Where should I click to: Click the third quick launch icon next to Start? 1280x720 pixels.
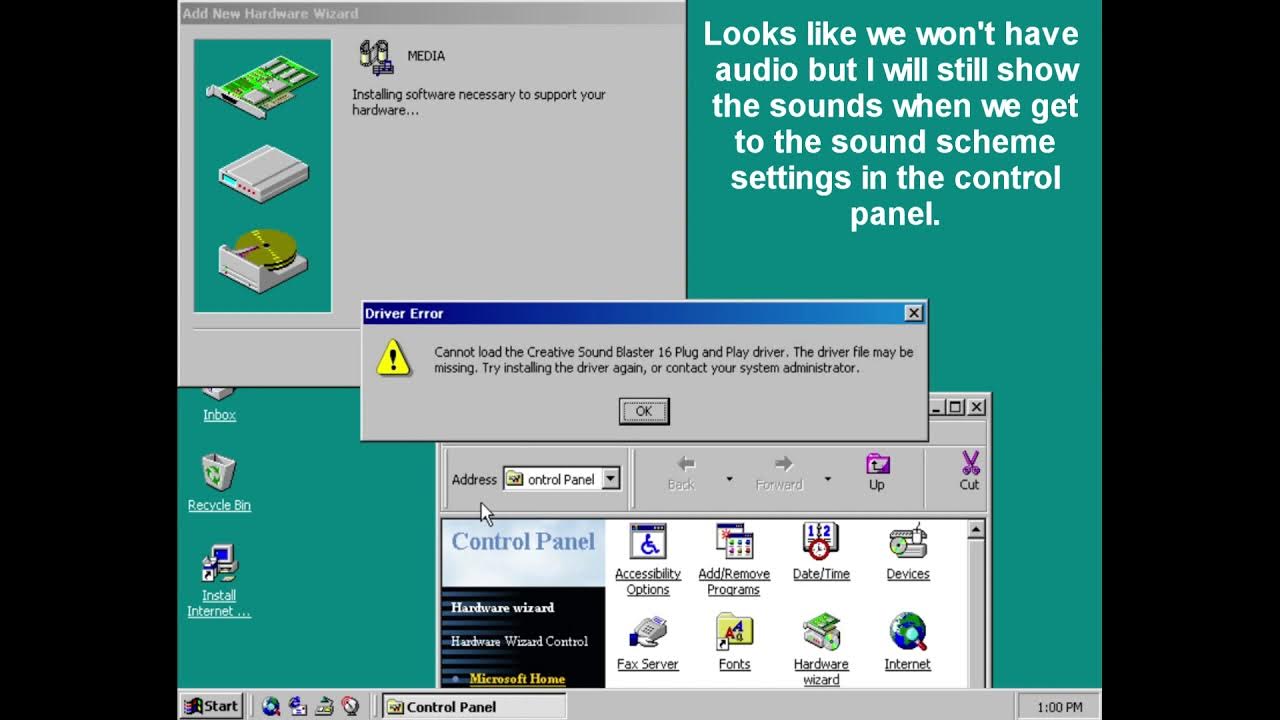click(323, 706)
